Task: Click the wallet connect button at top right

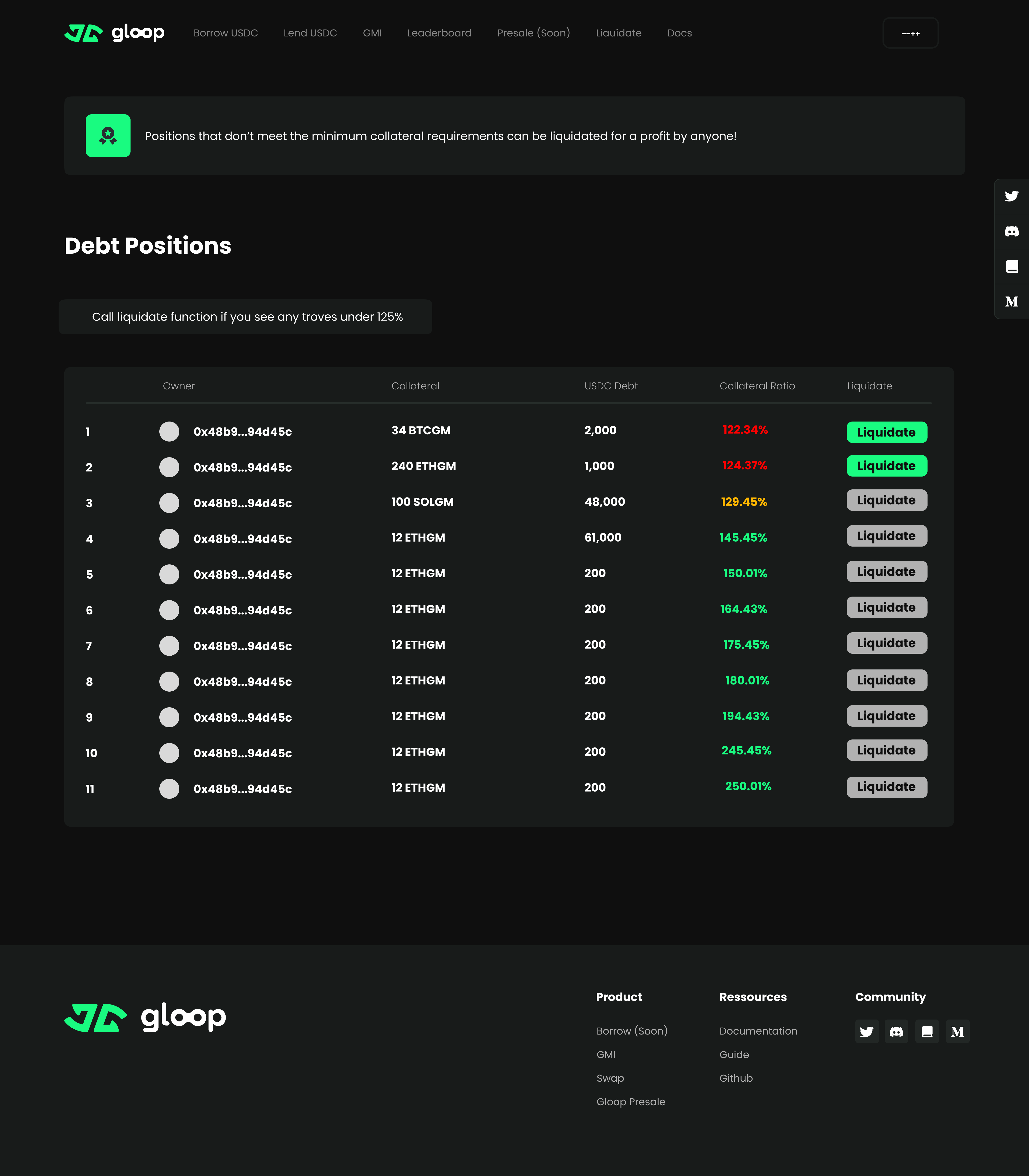Action: tap(910, 33)
